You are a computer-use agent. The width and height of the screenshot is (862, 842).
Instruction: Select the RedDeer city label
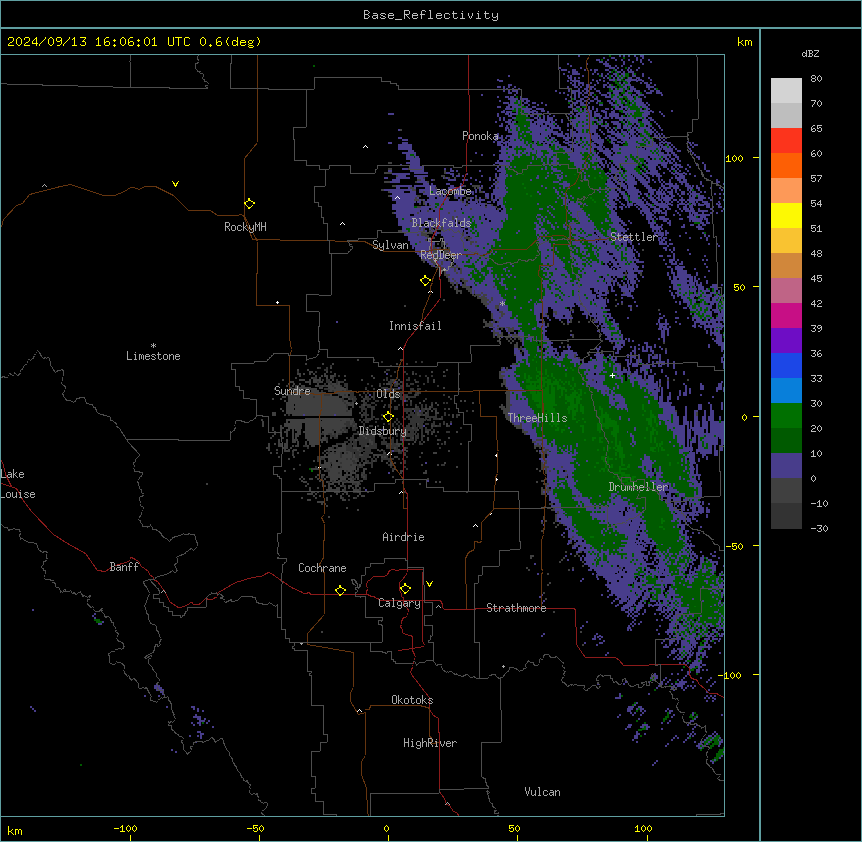441,255
